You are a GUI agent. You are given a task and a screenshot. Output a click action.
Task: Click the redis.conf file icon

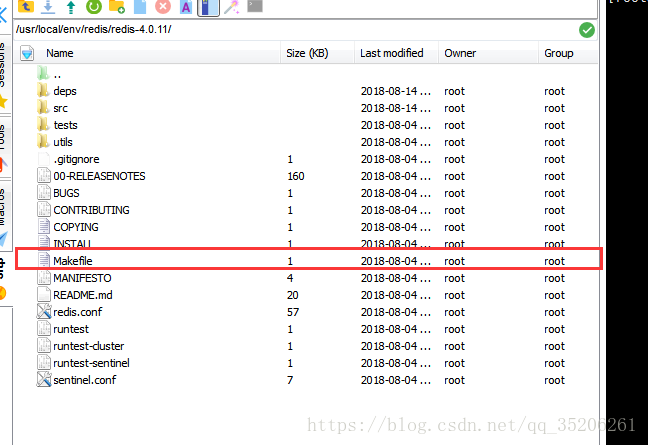(x=44, y=312)
